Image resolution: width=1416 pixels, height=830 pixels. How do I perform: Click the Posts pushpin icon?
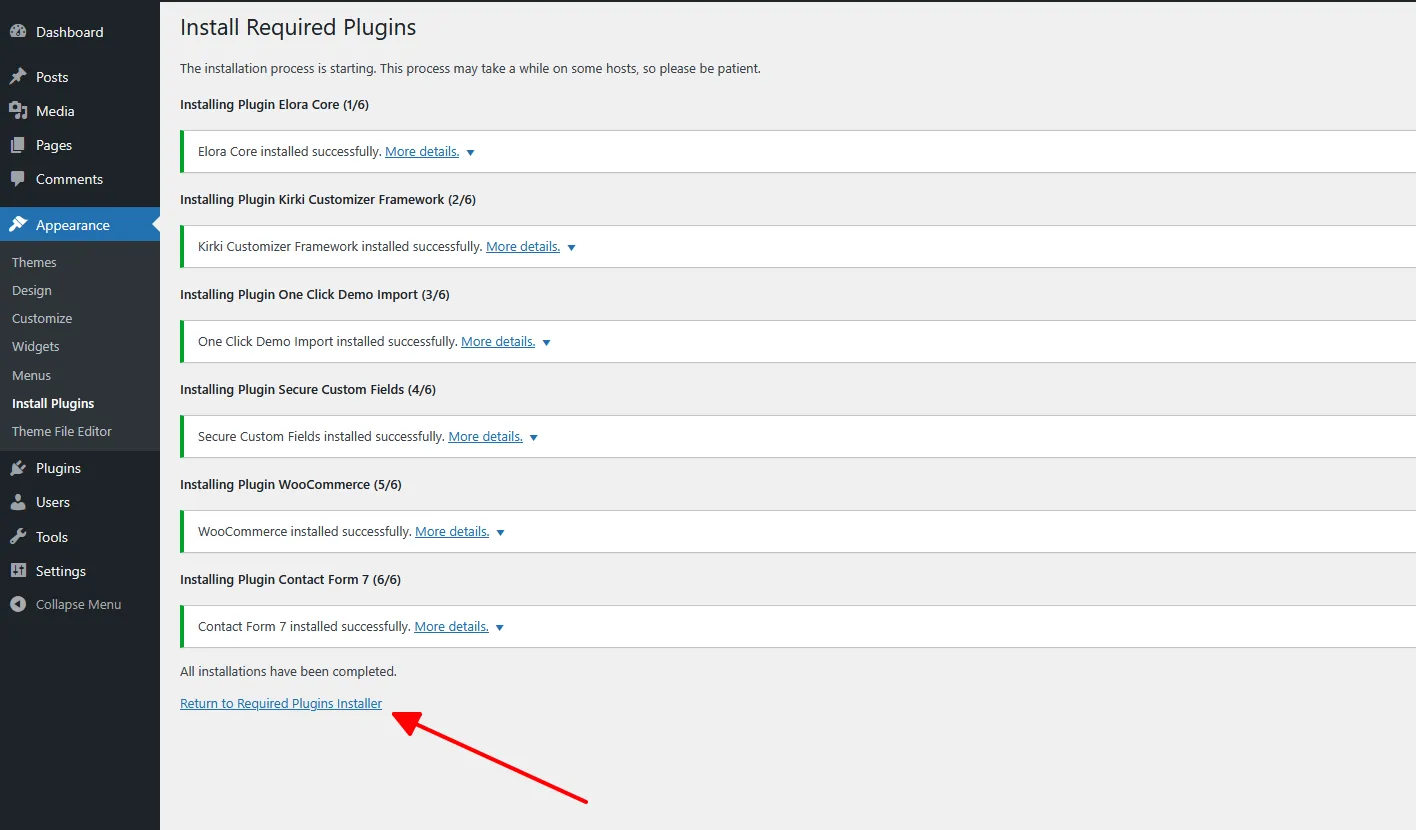click(18, 77)
